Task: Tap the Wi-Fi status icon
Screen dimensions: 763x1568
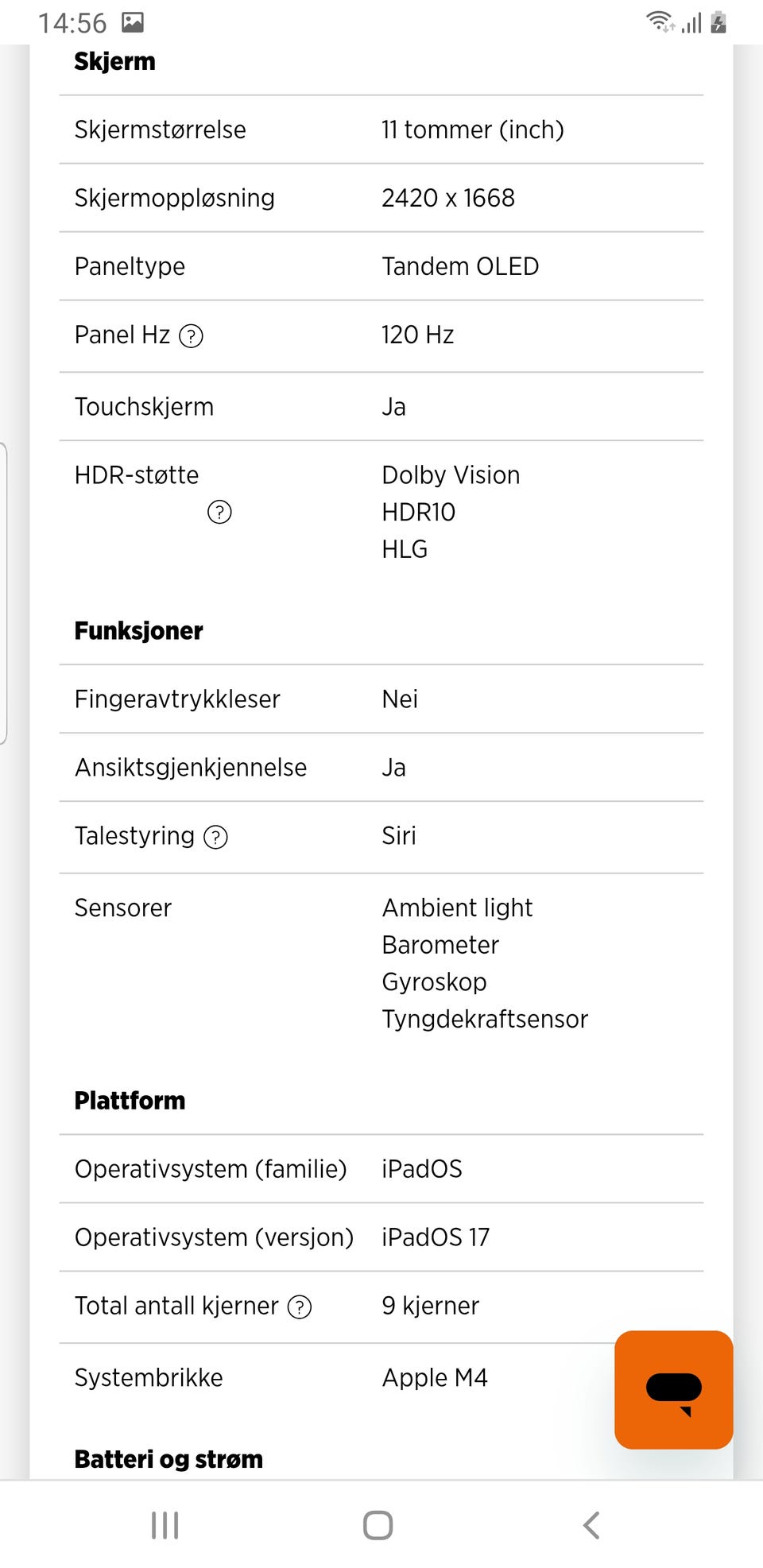Action: pos(659,21)
